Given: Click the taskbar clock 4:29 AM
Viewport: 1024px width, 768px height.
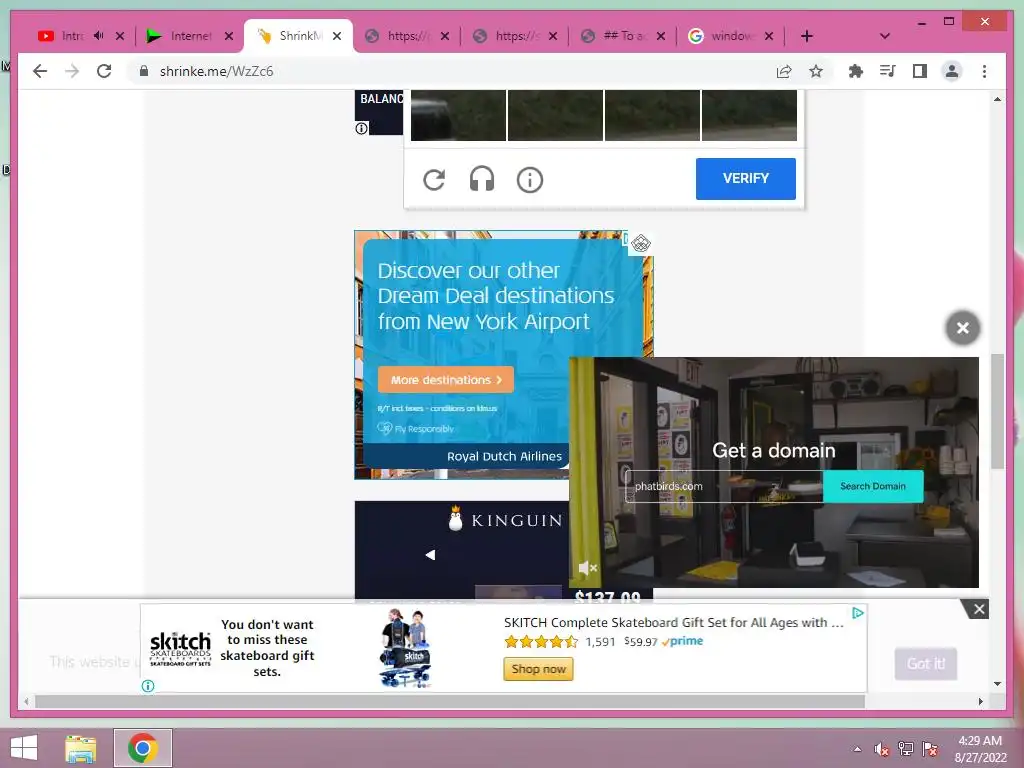Looking at the screenshot, I should coord(980,741).
